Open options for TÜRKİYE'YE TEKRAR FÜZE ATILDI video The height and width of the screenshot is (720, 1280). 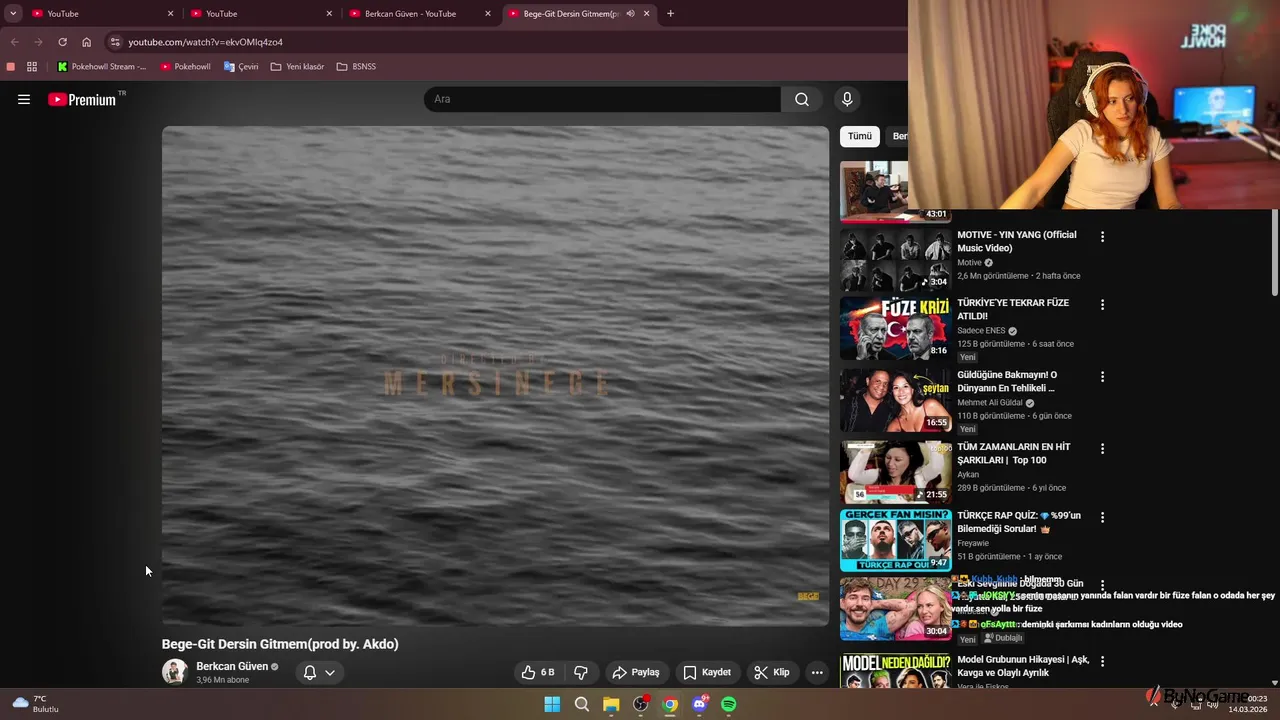1102,305
